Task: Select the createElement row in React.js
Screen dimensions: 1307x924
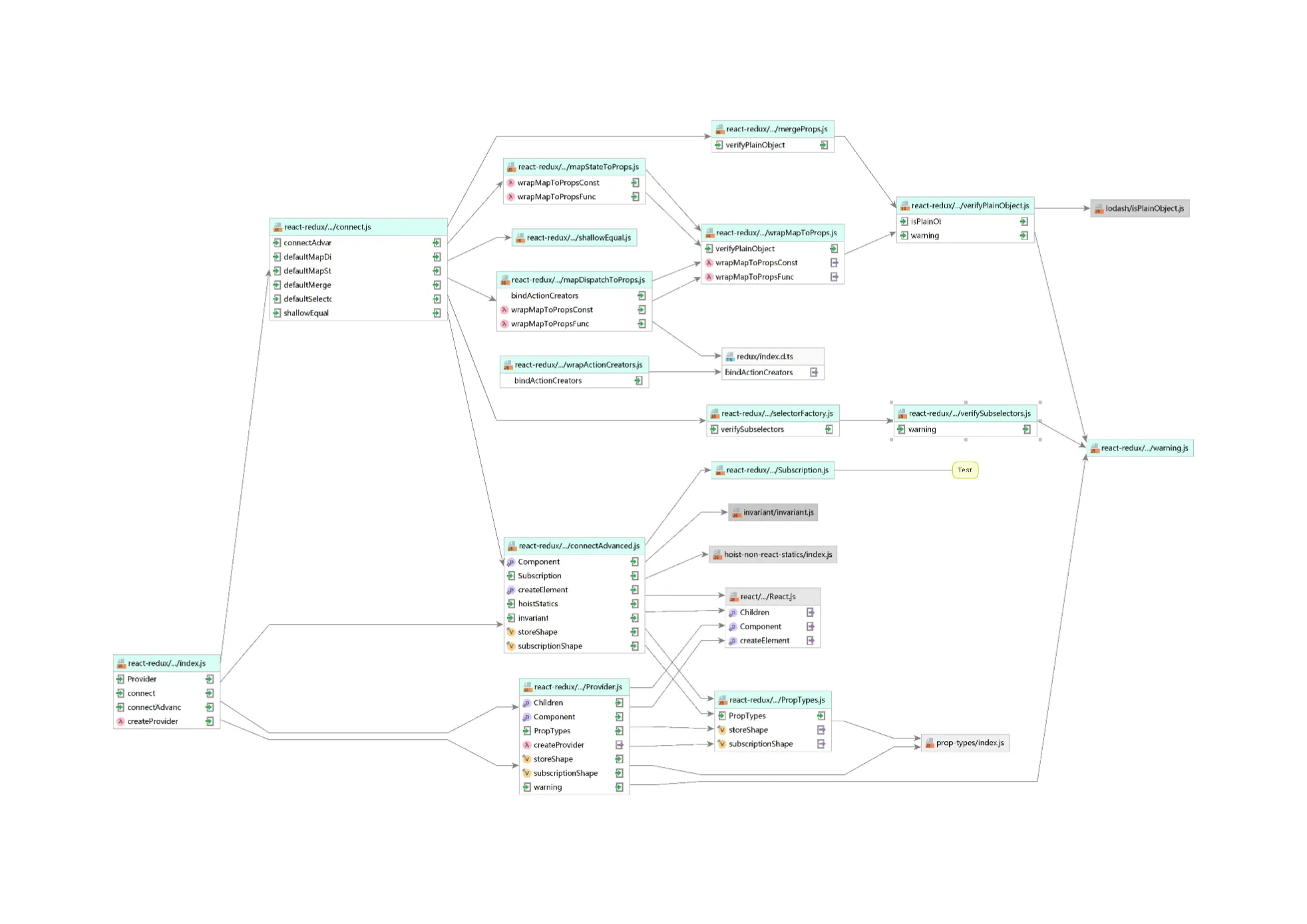Action: [x=773, y=641]
